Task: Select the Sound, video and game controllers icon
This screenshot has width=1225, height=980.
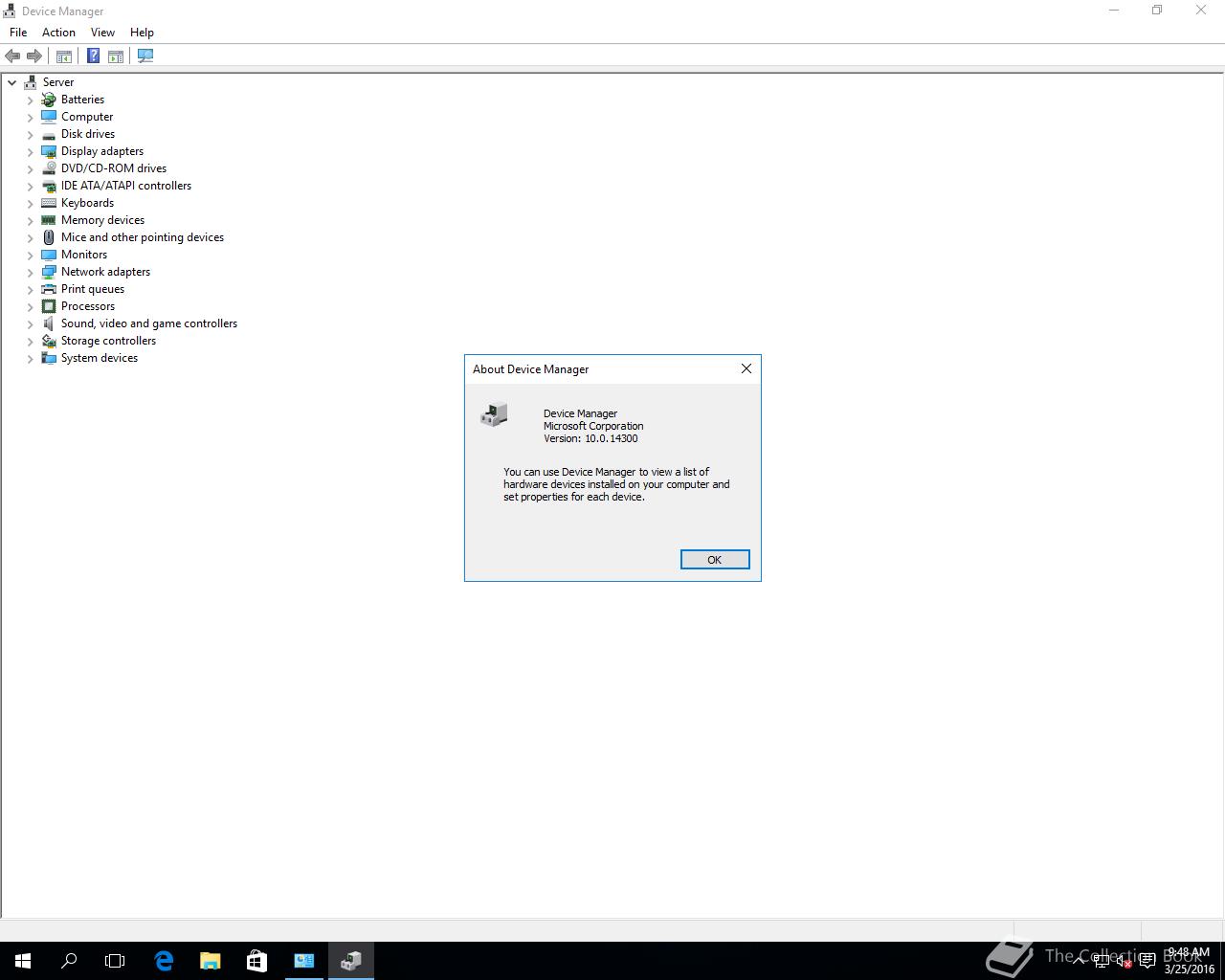Action: click(49, 323)
